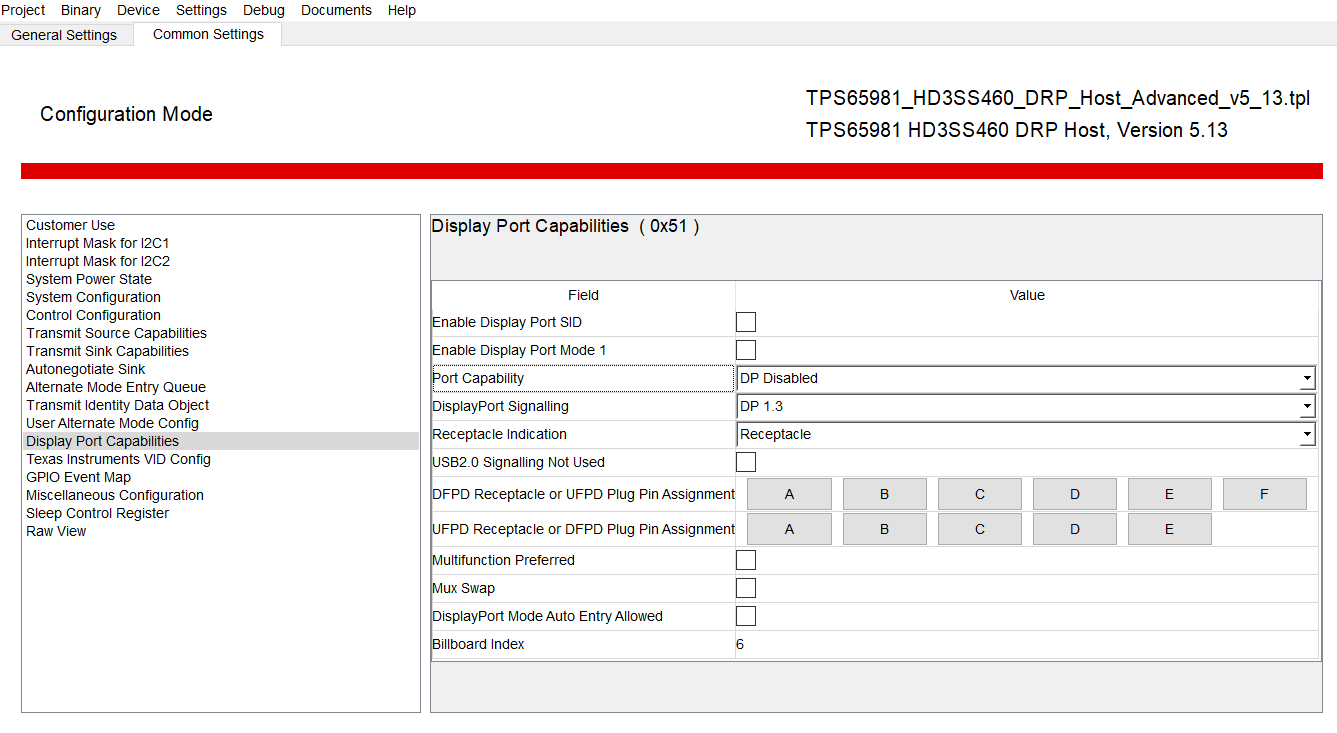Select pin F in DFPD Receptacle row
The image size is (1337, 733).
(1264, 494)
